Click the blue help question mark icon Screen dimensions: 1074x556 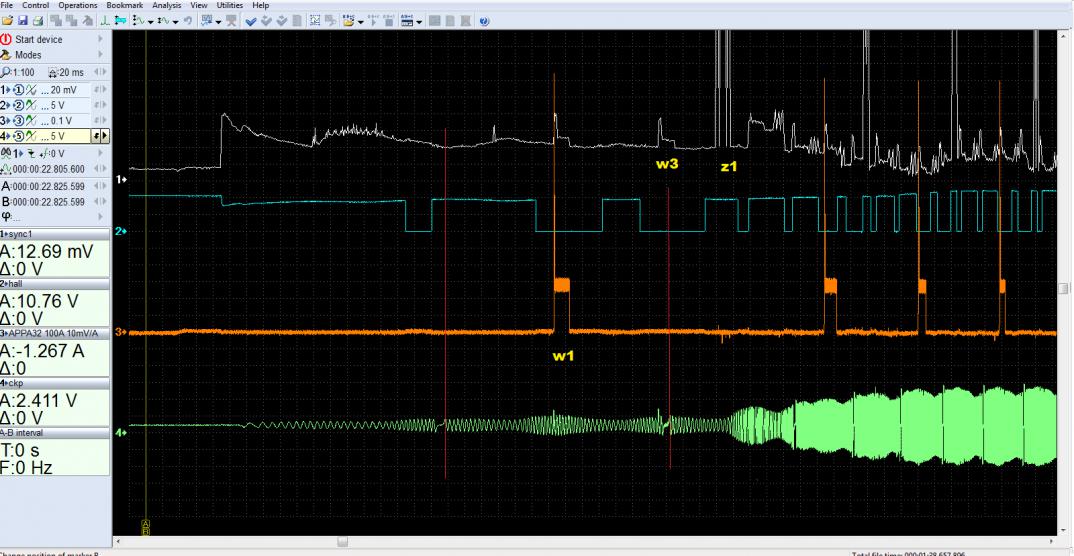[x=484, y=21]
